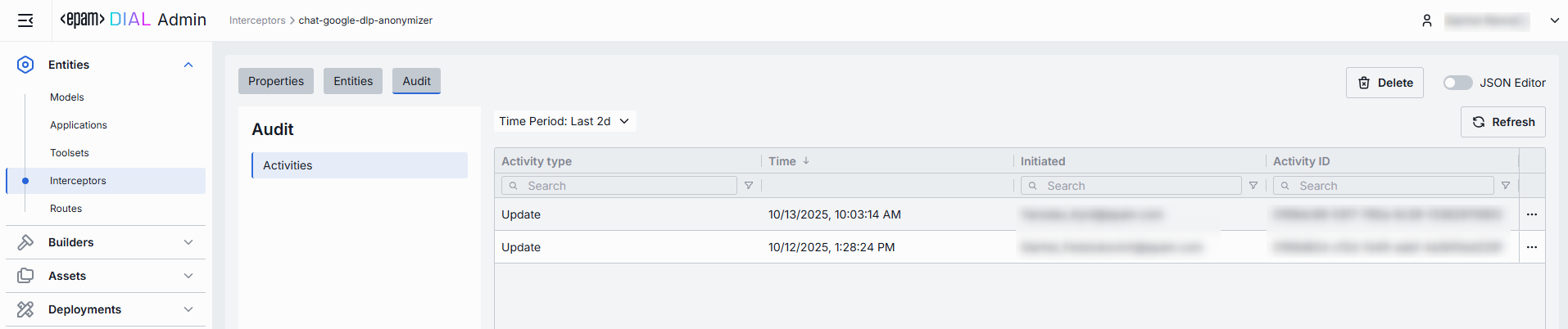The width and height of the screenshot is (1568, 329).
Task: Expand the Builders section
Action: (188, 242)
